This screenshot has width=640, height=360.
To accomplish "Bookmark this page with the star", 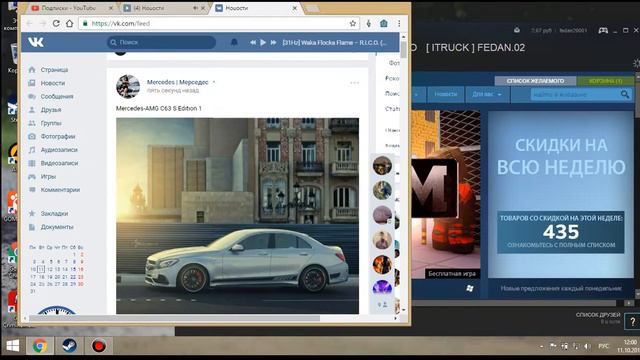I will [x=353, y=24].
